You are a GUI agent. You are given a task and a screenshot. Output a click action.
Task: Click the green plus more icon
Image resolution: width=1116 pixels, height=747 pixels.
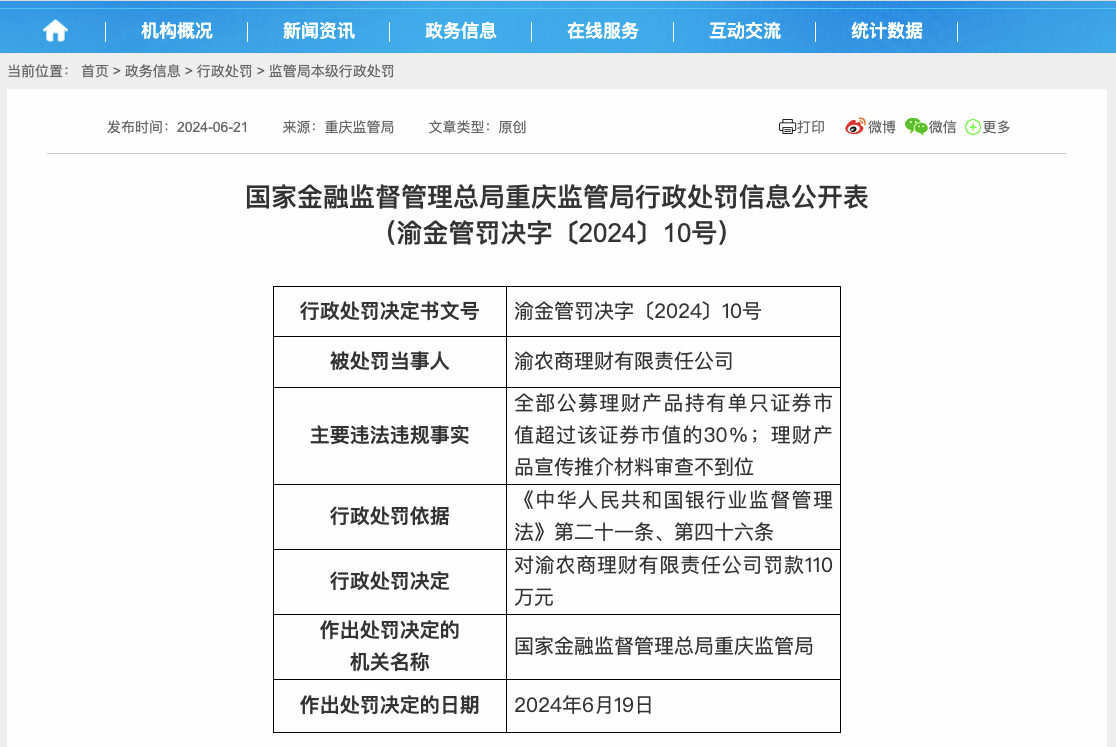pos(973,127)
